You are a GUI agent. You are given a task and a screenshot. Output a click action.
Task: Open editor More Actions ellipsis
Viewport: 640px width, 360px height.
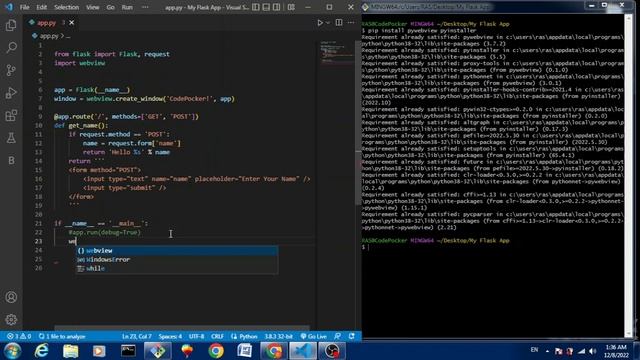tap(351, 22)
